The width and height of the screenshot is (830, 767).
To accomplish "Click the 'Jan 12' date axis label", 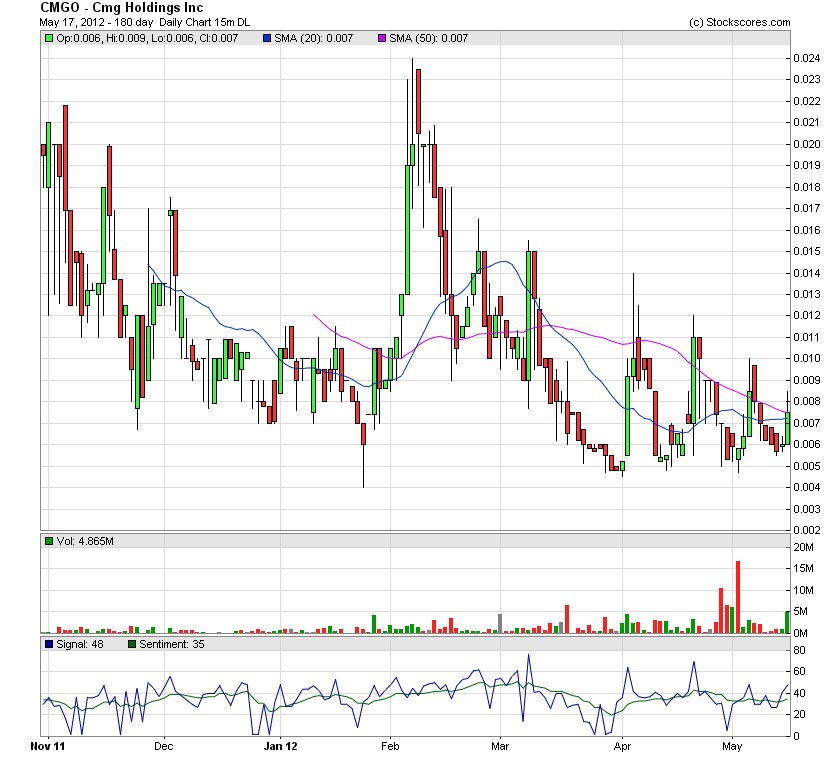I will (281, 746).
